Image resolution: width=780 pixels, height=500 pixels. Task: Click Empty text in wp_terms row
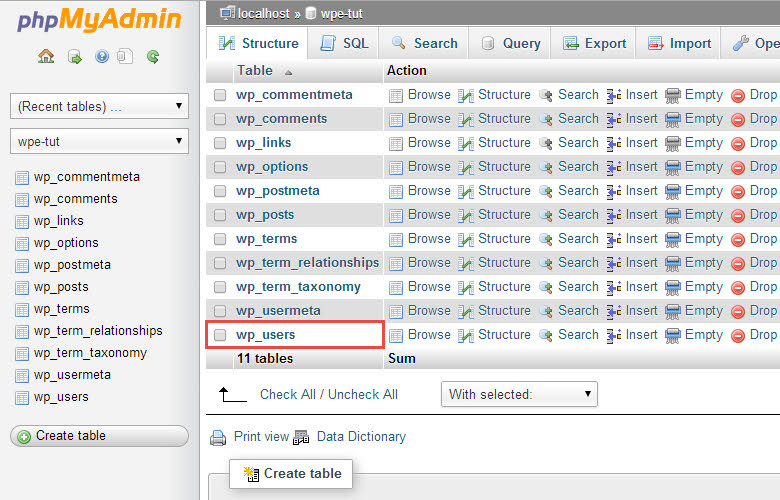704,238
